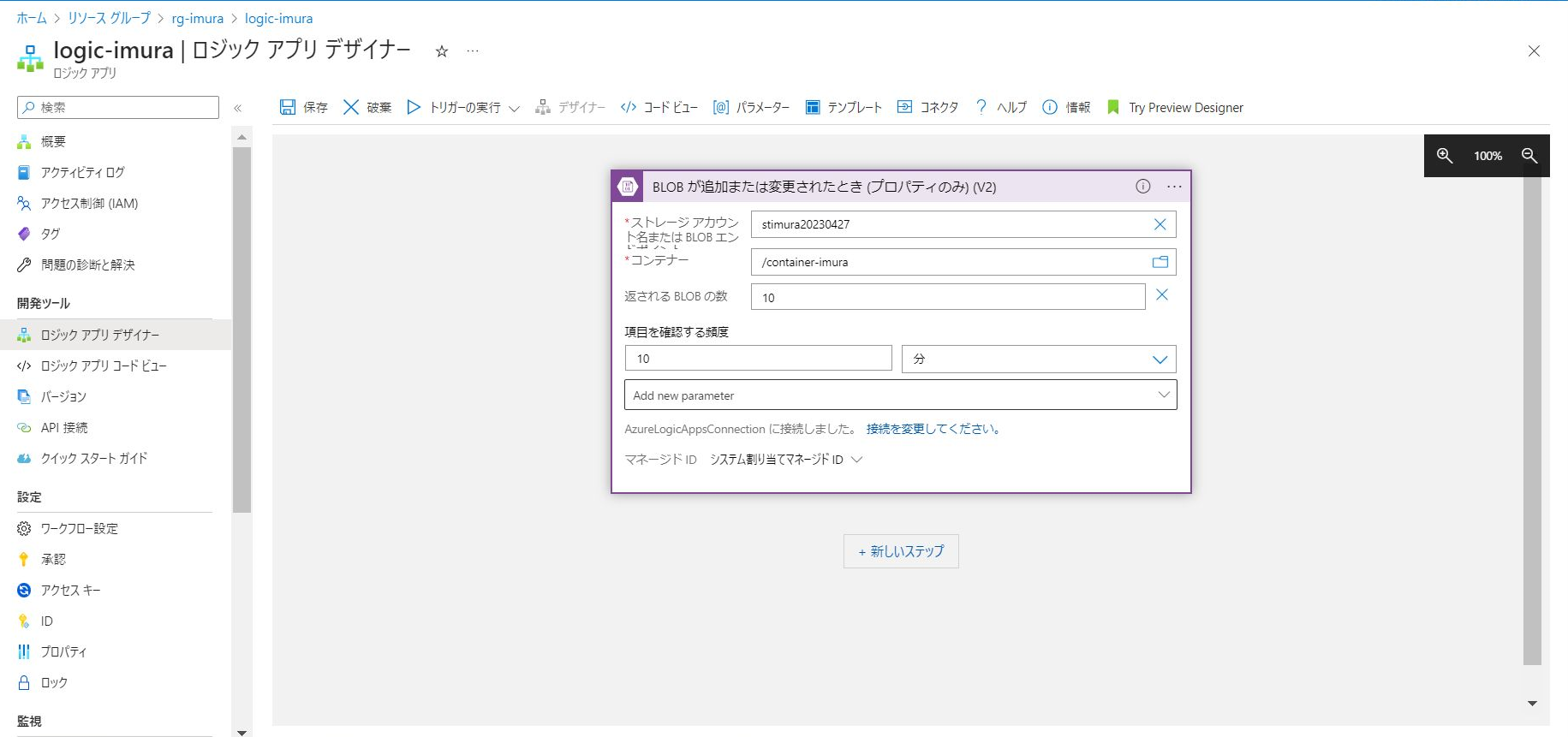
Task: Try Preview Designer
Action: [x=1175, y=107]
